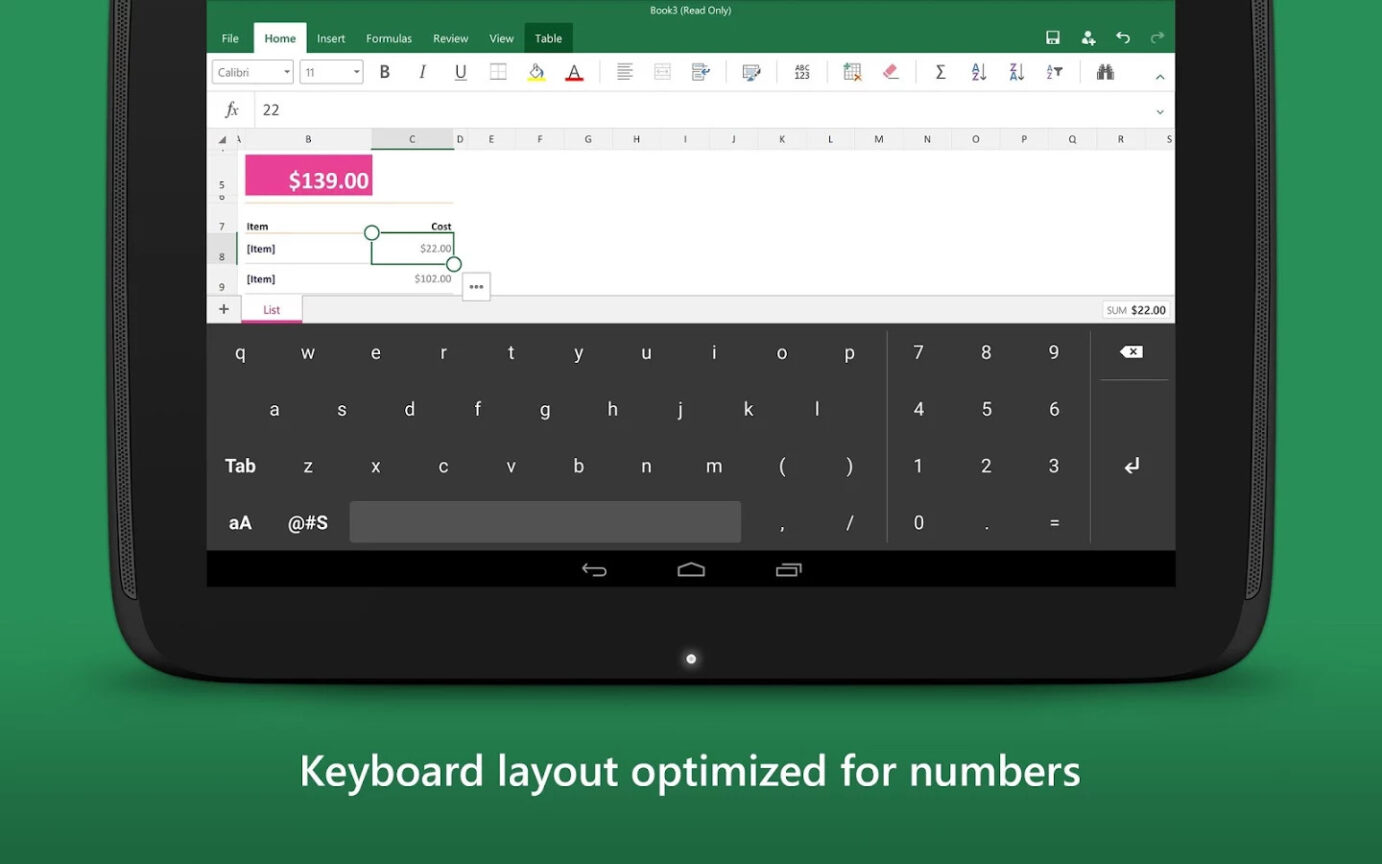Switch to the Formulas ribbon tab
This screenshot has height=864, width=1382.
click(x=388, y=38)
